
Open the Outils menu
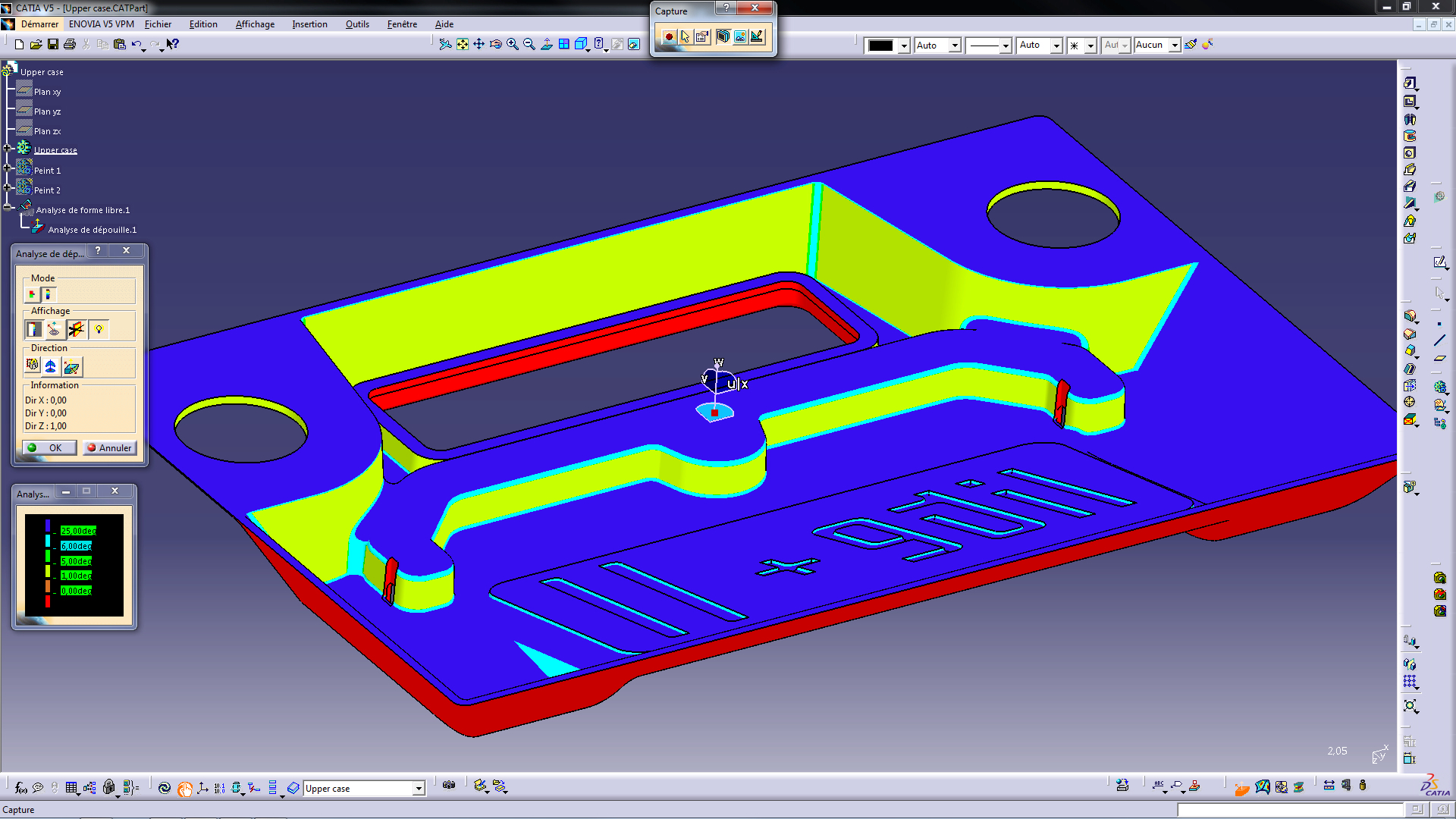pos(357,24)
